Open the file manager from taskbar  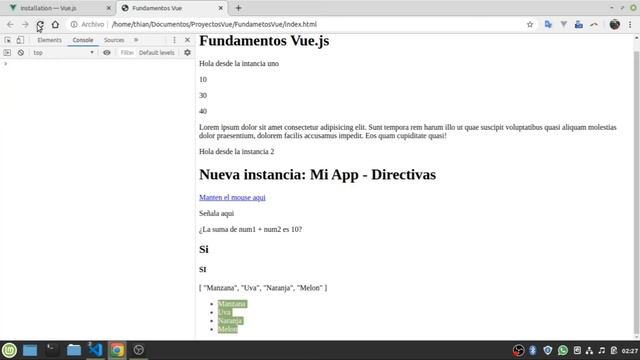[x=74, y=350]
